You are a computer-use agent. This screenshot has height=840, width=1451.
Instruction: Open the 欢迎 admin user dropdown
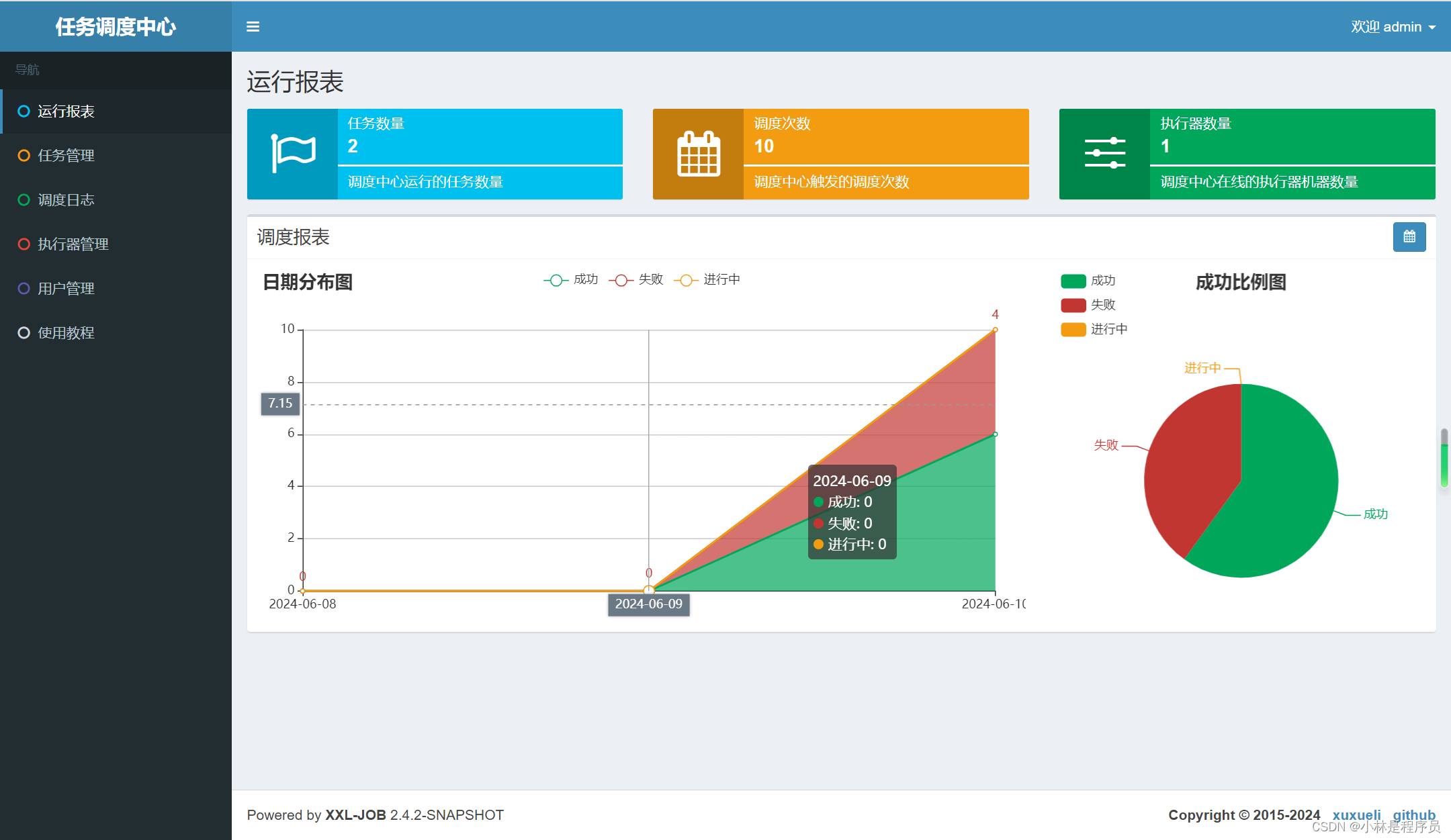pyautogui.click(x=1393, y=27)
